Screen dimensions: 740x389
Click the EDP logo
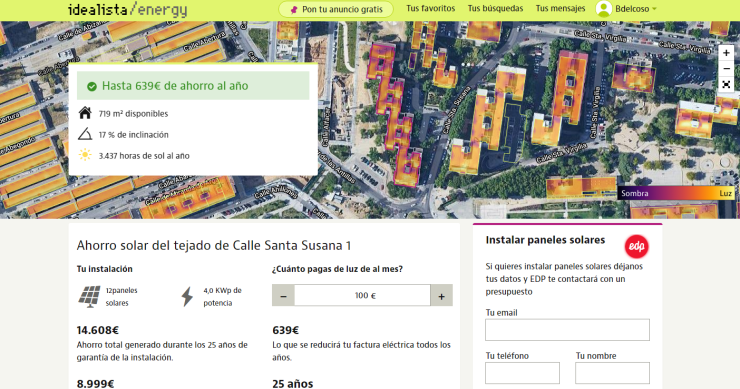[x=637, y=246]
